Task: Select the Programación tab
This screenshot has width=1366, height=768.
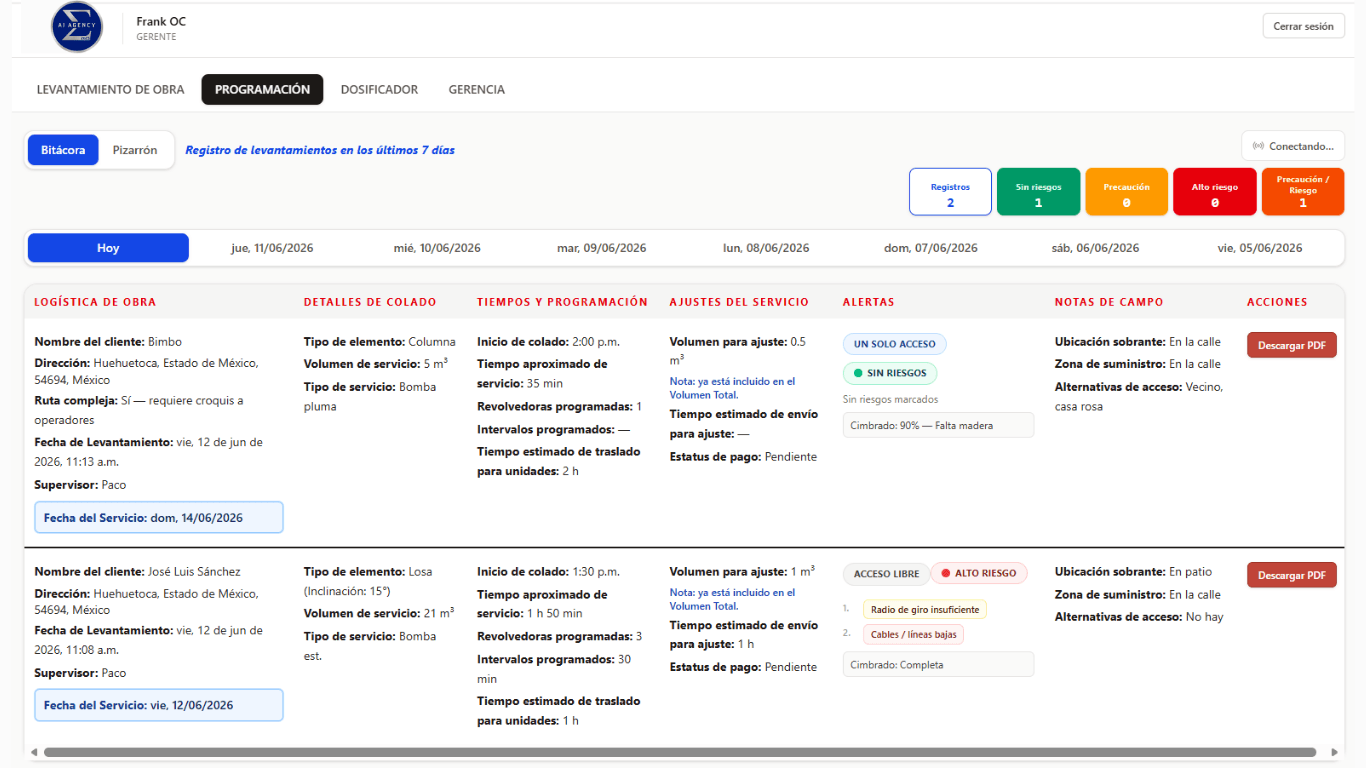Action: (262, 89)
